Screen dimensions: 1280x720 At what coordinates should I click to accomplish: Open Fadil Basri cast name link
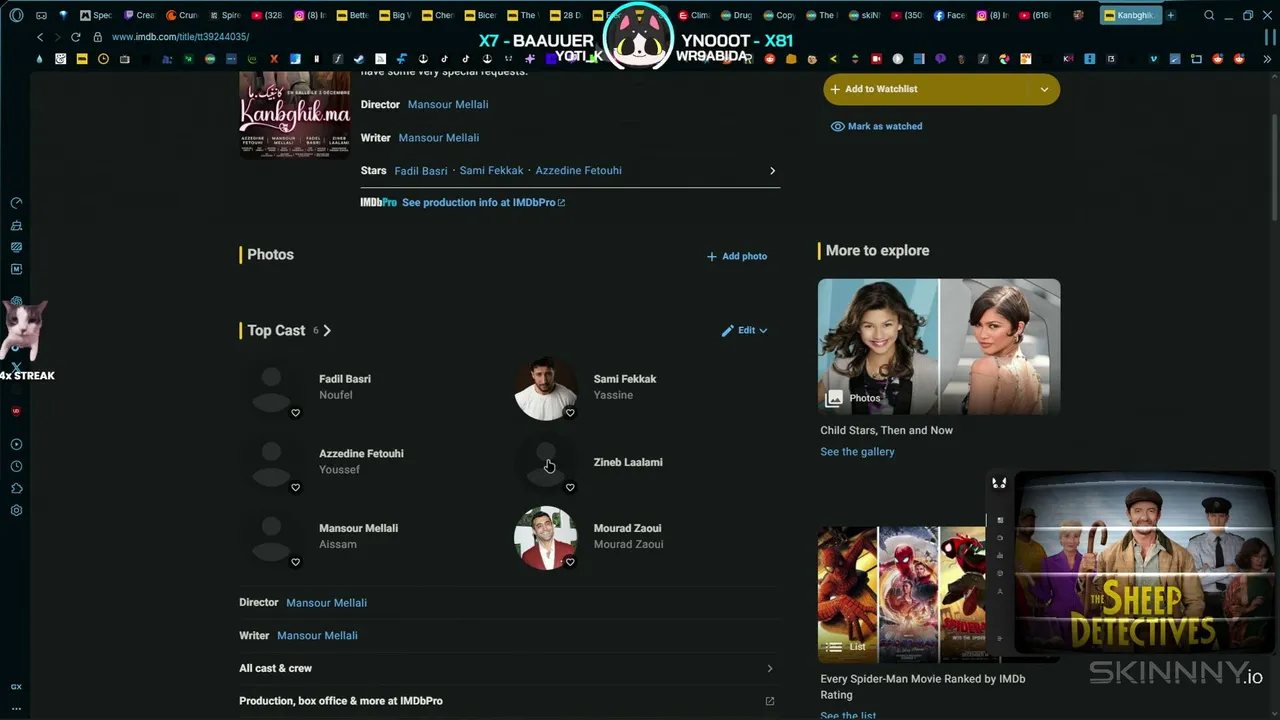click(345, 380)
